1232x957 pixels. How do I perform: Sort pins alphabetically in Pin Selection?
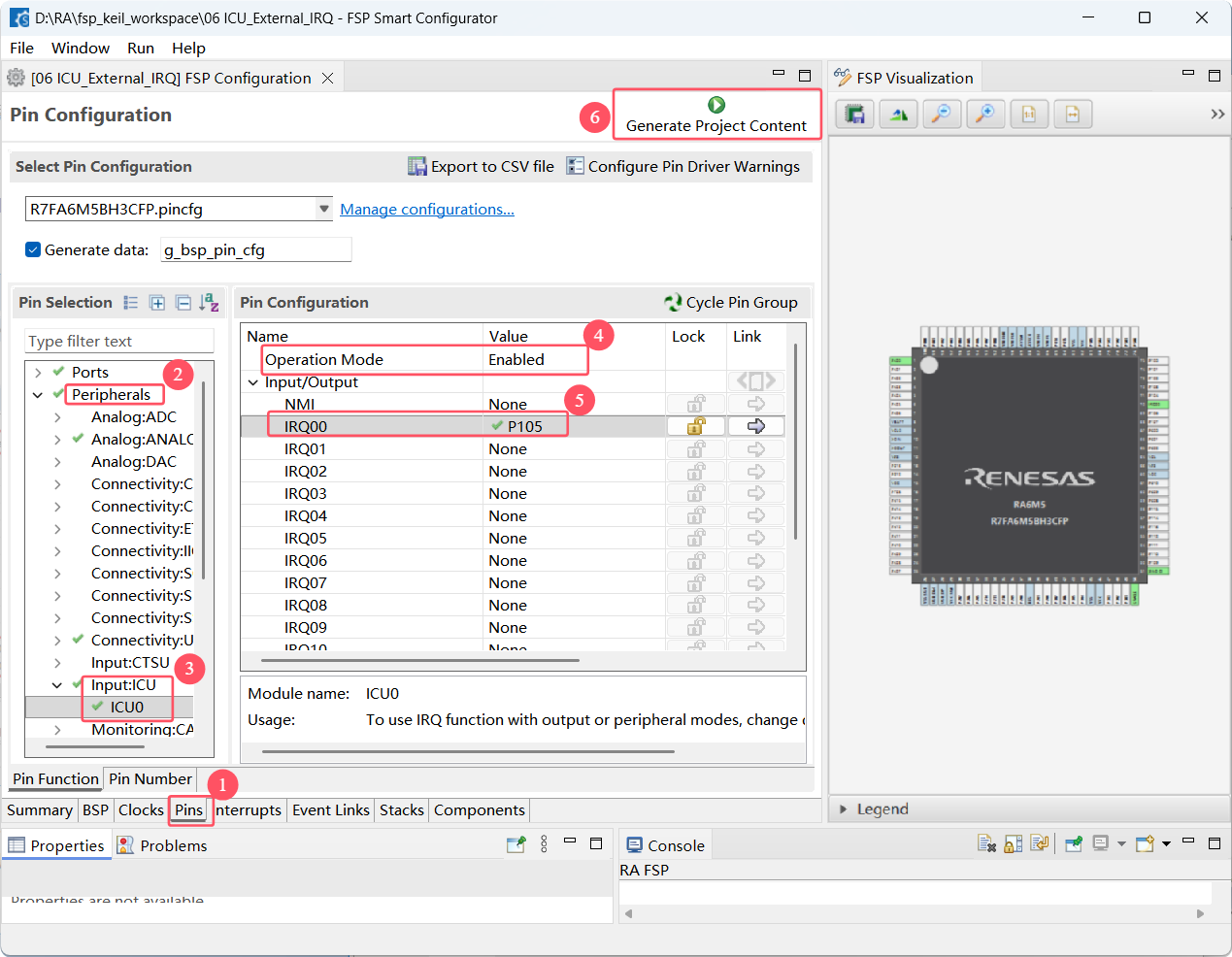pyautogui.click(x=209, y=303)
